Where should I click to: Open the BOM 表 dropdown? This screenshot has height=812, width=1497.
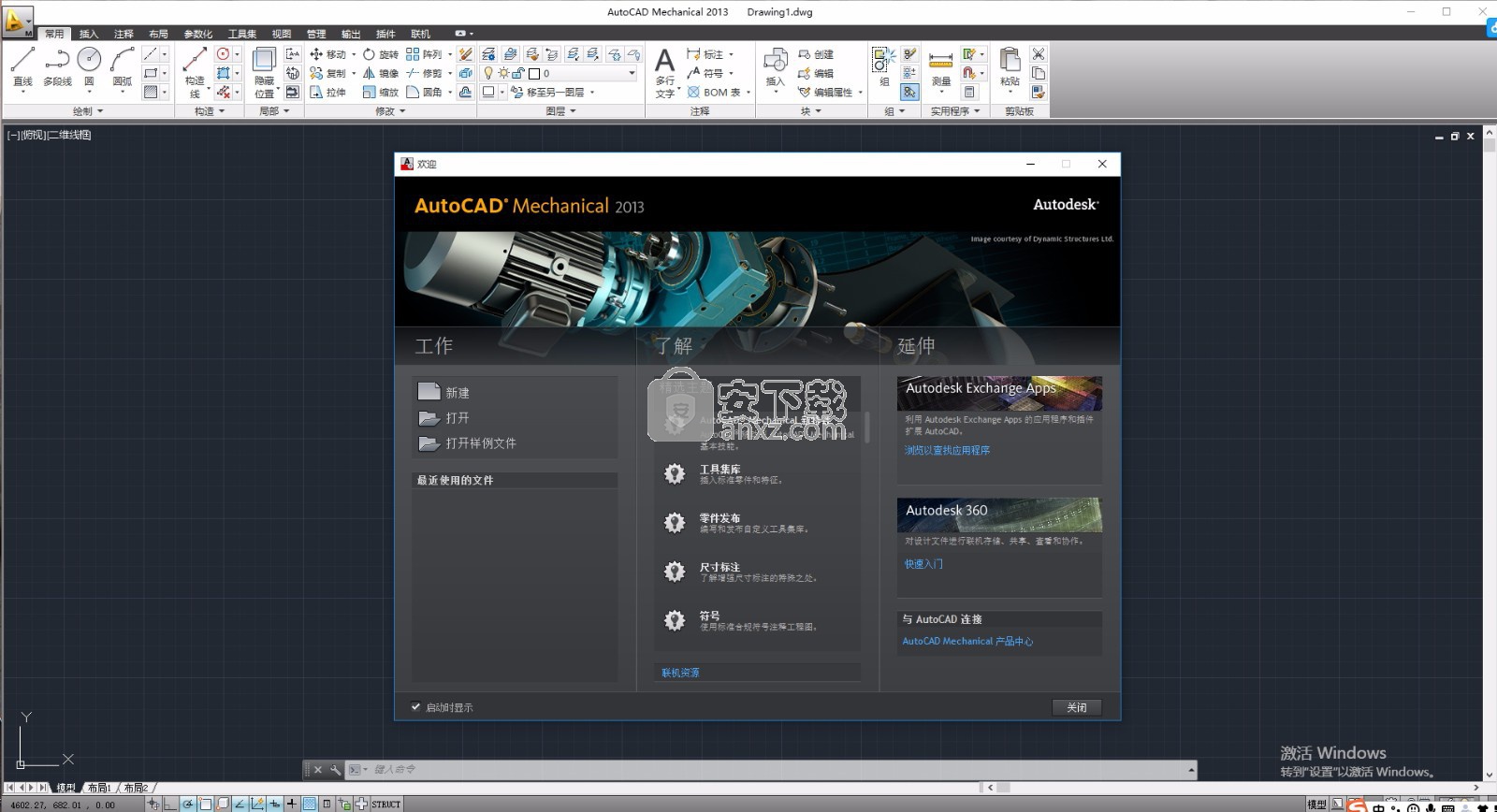coord(748,92)
